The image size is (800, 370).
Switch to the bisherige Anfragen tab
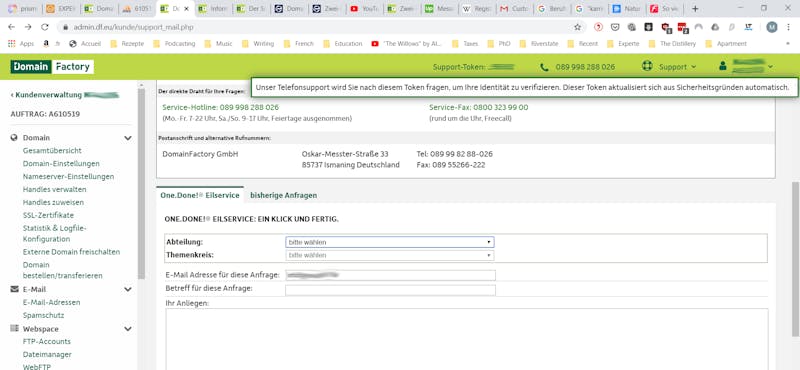pyautogui.click(x=284, y=195)
